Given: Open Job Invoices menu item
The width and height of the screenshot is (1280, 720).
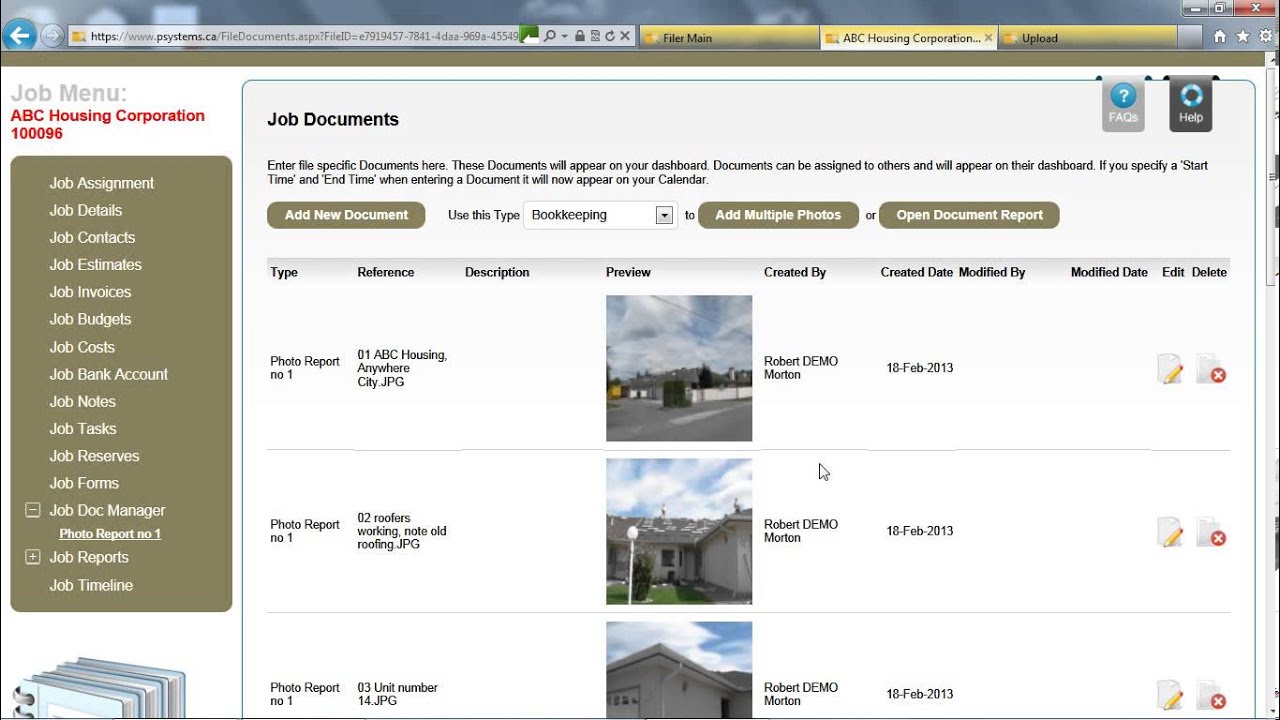Looking at the screenshot, I should click(90, 292).
